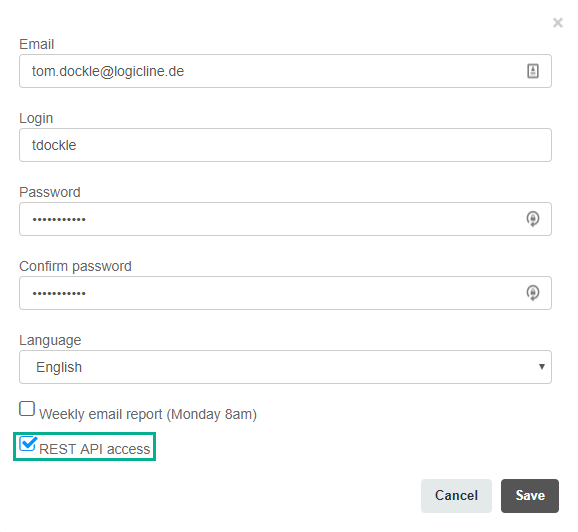The image size is (578, 532).
Task: Click the 'Weekly email report (Monday 8am)' label text
Action: pyautogui.click(x=148, y=414)
